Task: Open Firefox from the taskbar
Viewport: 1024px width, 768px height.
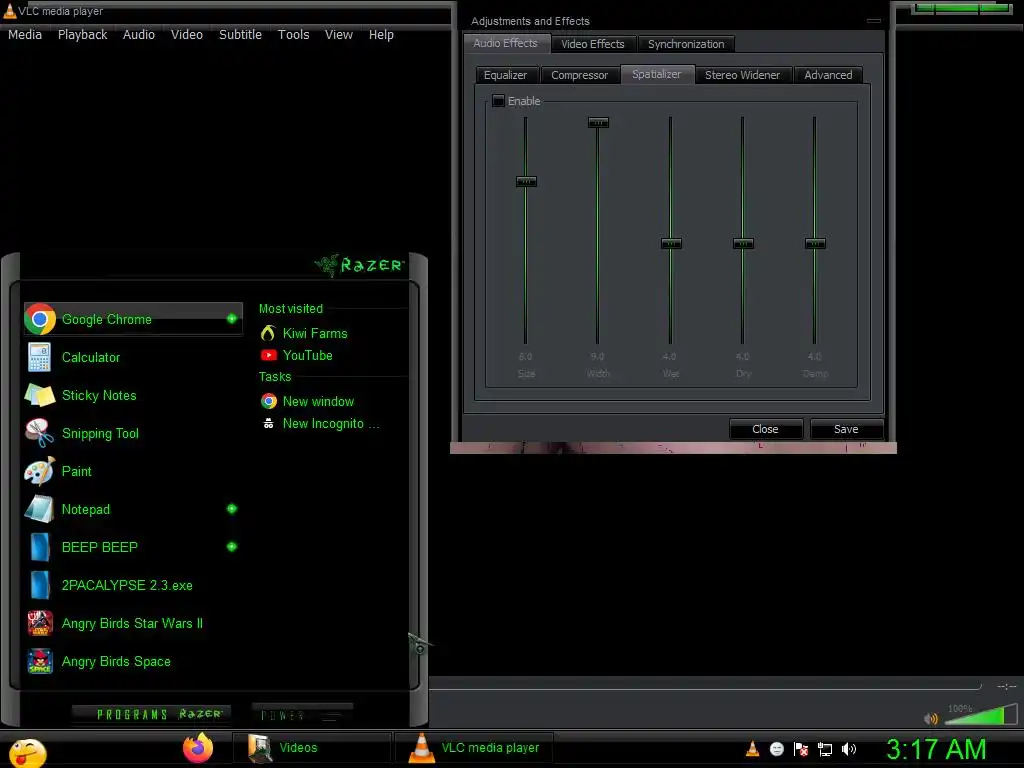Action: point(198,748)
